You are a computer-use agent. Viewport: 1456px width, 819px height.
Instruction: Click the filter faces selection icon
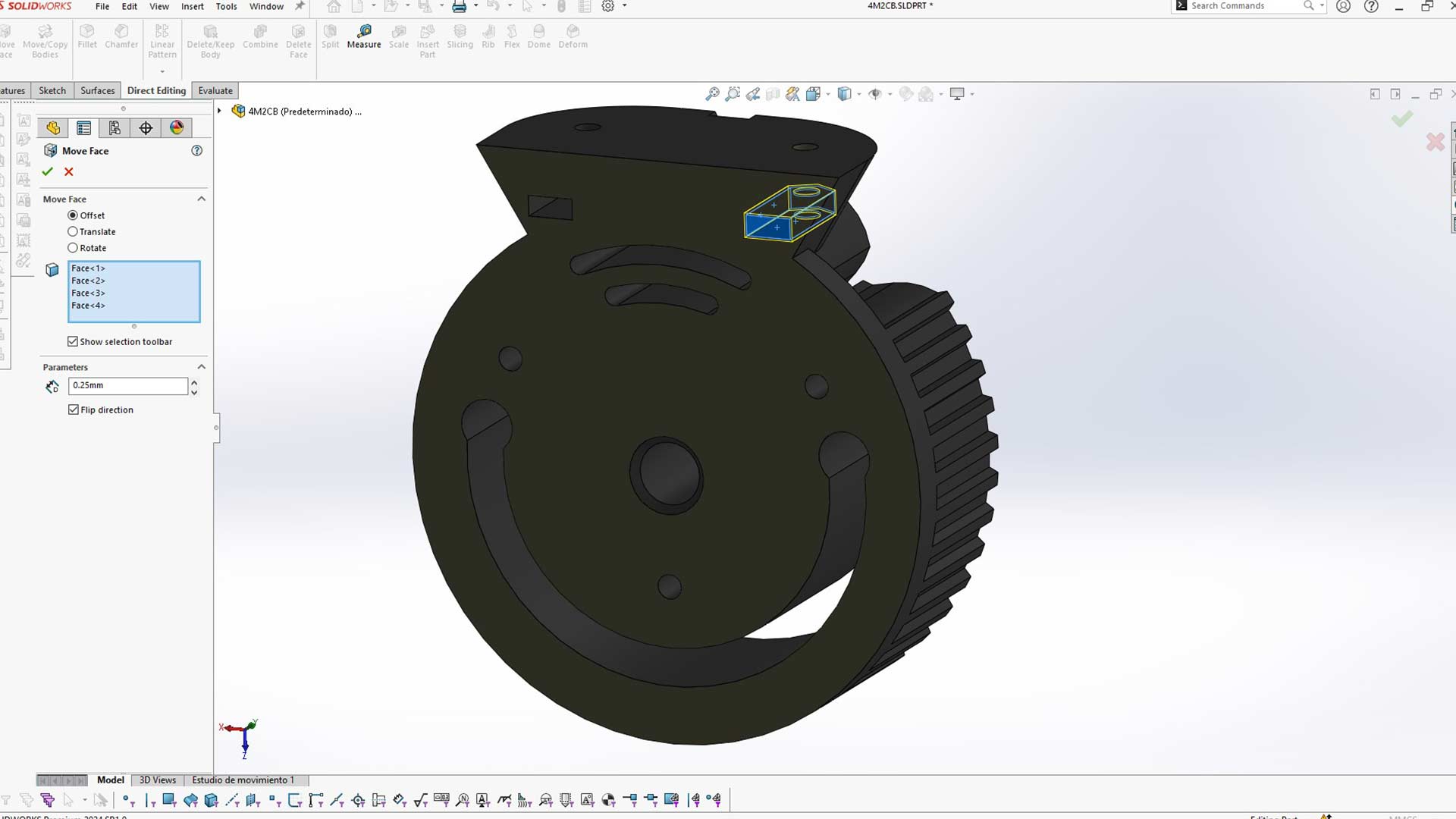coord(169,800)
